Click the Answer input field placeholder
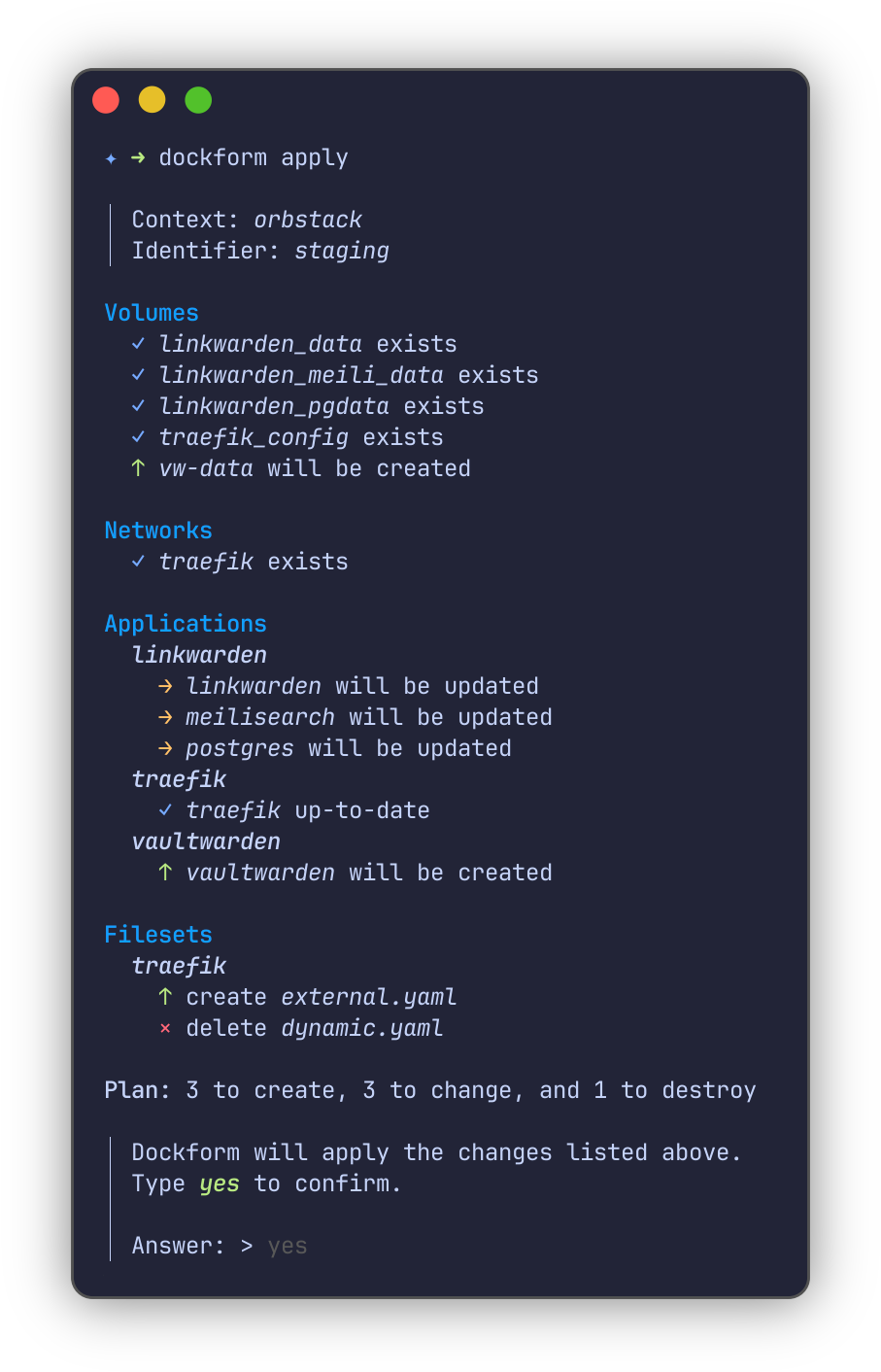Screen dimensions: 881x1372 288,1246
